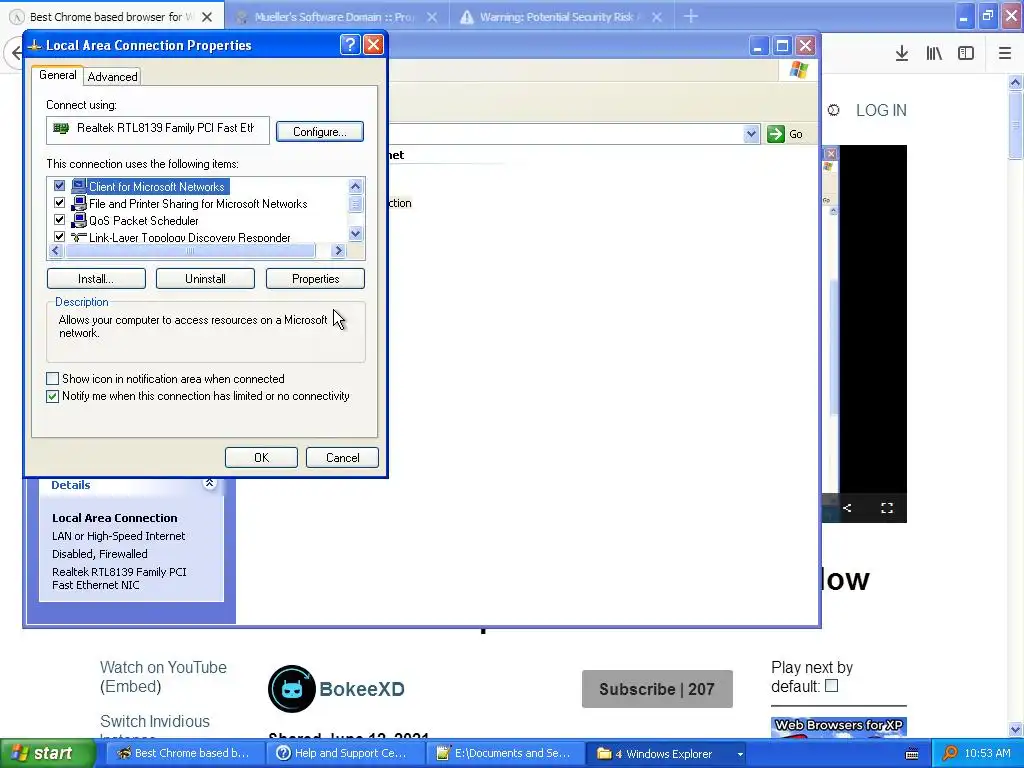Toggle QoS Packet Scheduler checkbox
Screen dimensions: 1024x768
tap(59, 220)
